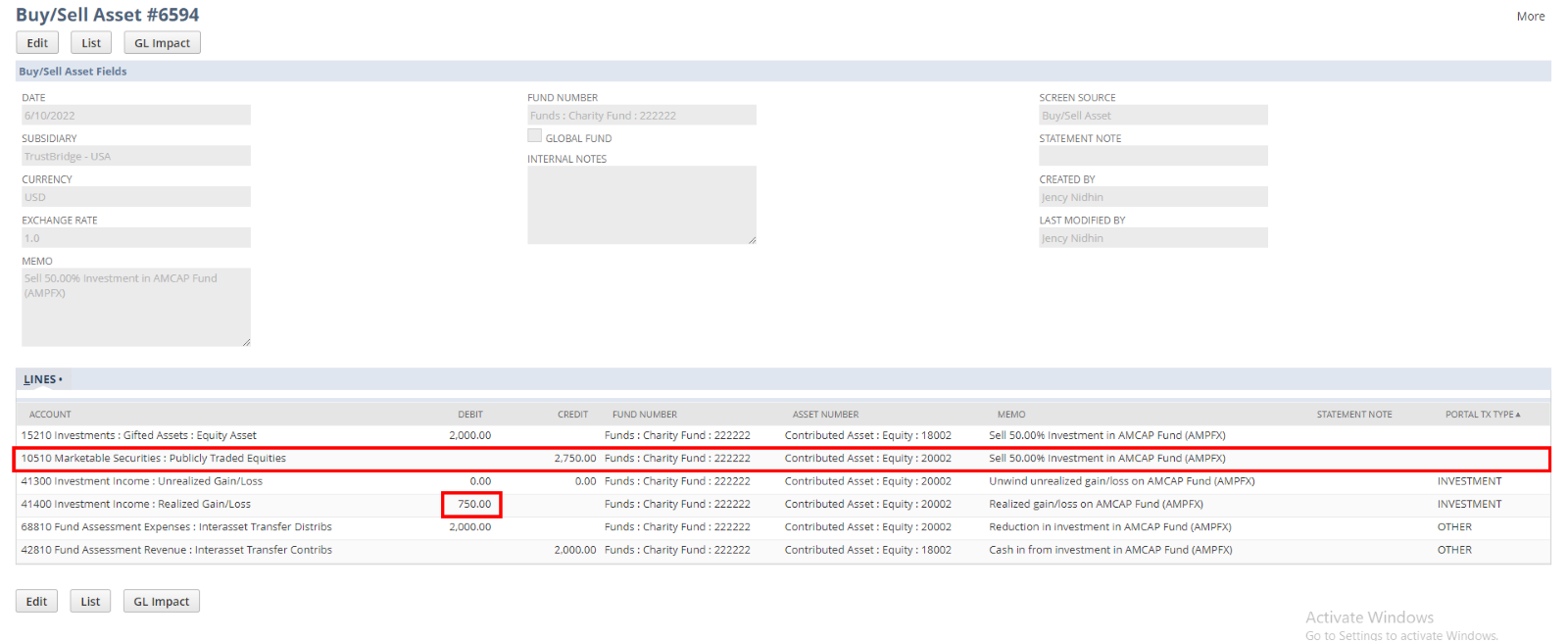Grab the Internal Notes resize handle
The width and height of the screenshot is (1568, 641).
[752, 239]
